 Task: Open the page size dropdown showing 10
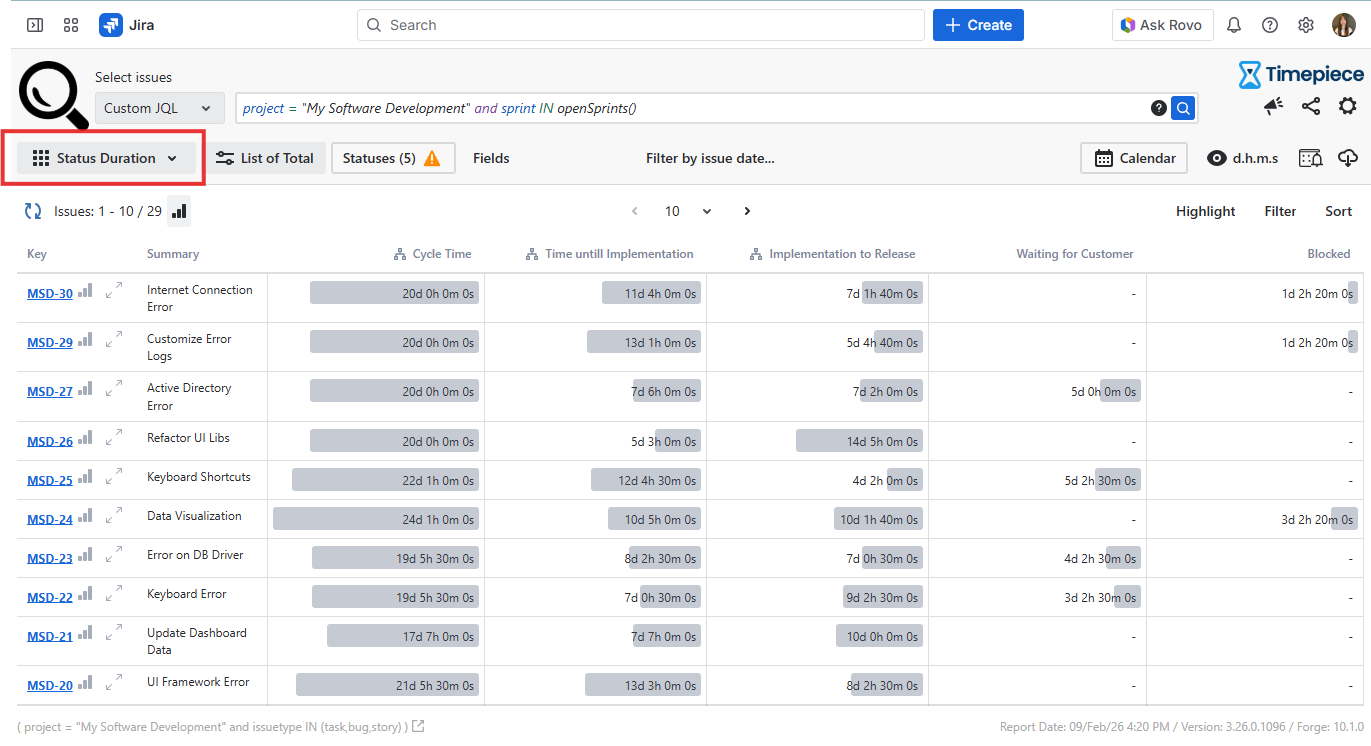pyautogui.click(x=688, y=211)
